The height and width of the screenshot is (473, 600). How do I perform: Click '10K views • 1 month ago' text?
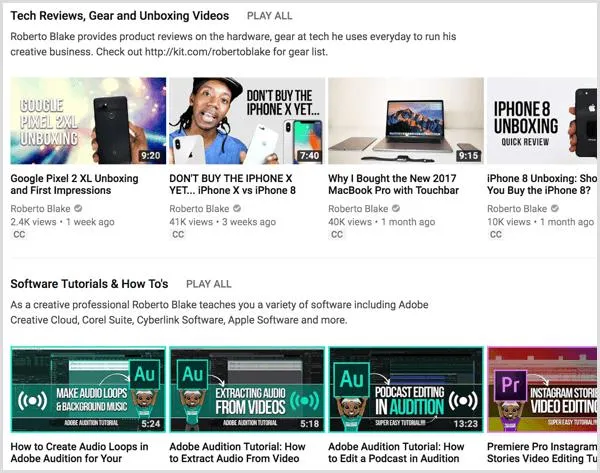pos(540,222)
